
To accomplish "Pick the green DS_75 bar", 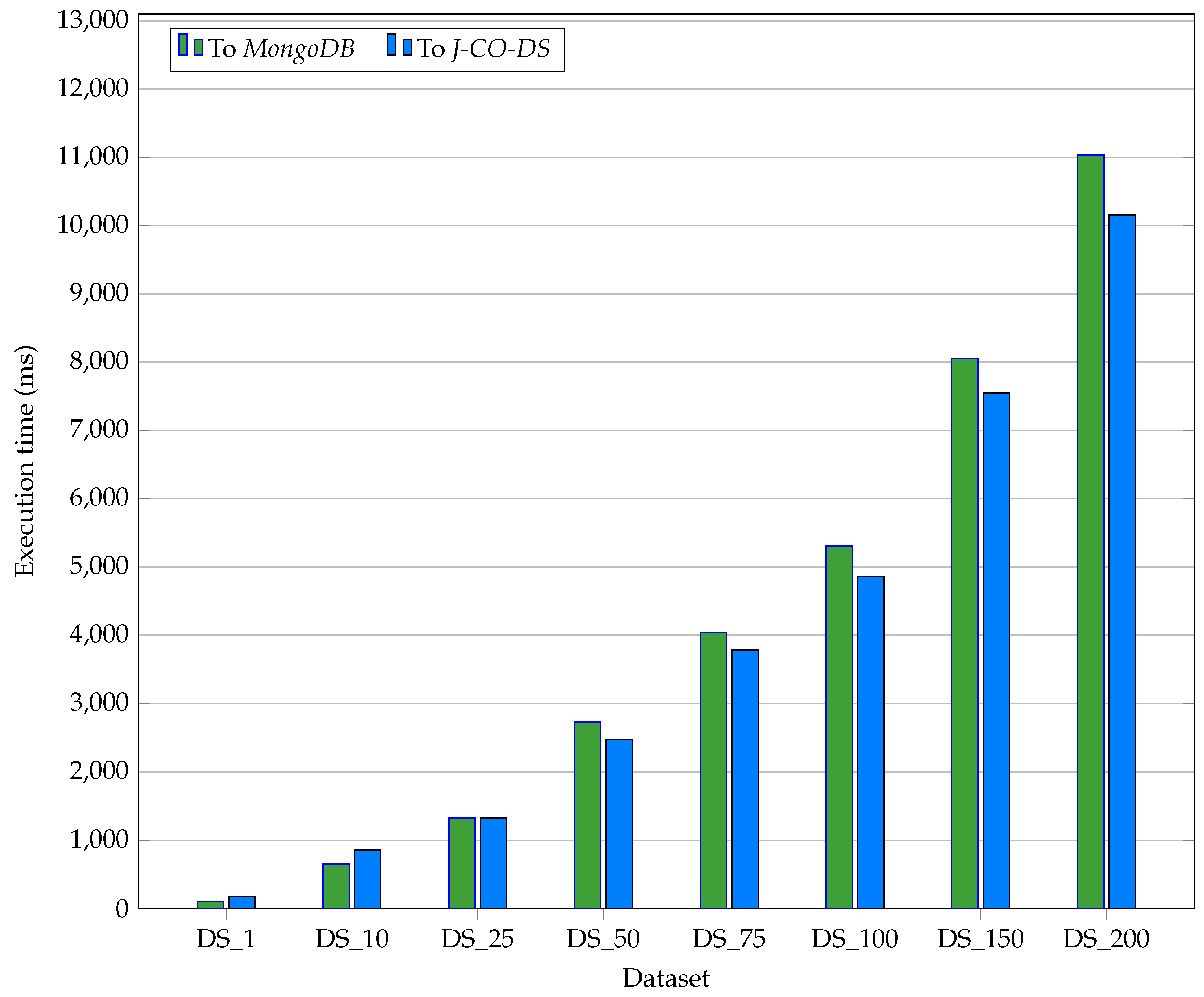I will 713,771.
